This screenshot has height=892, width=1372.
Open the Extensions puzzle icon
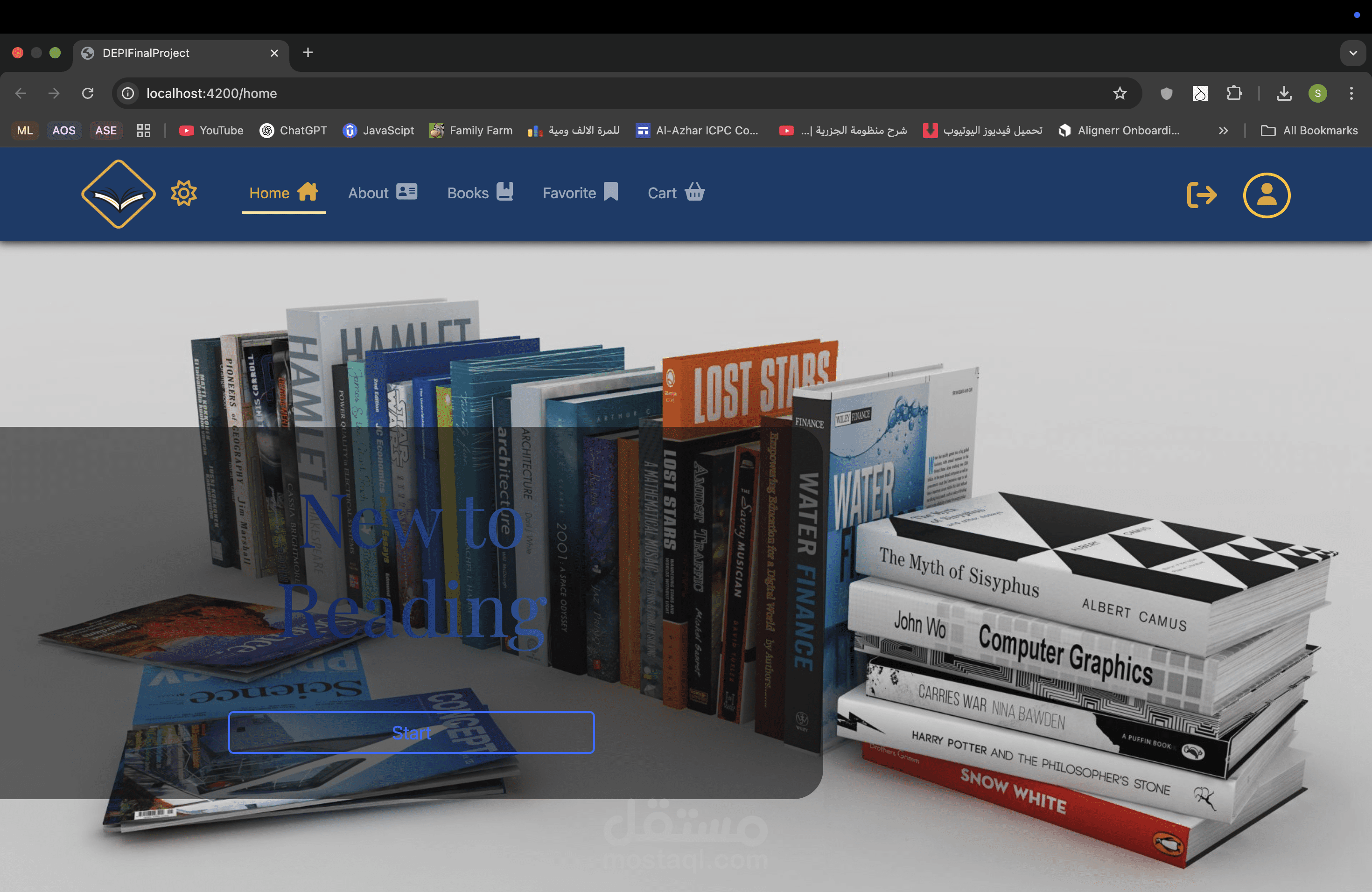point(1234,93)
